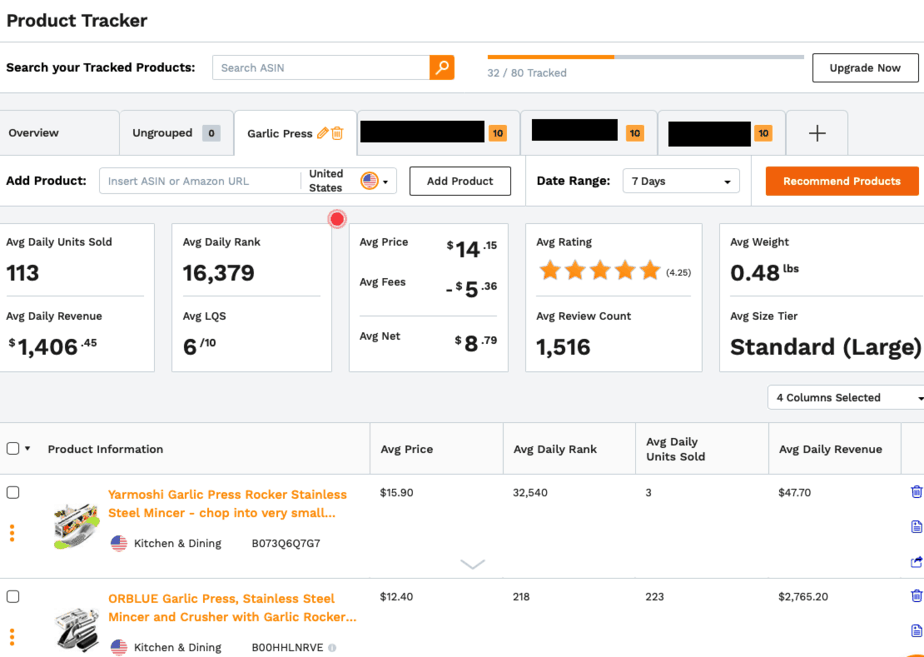This screenshot has height=657, width=924.
Task: Open the three-dot menu for the Yarmoshi product
Action: (x=12, y=533)
